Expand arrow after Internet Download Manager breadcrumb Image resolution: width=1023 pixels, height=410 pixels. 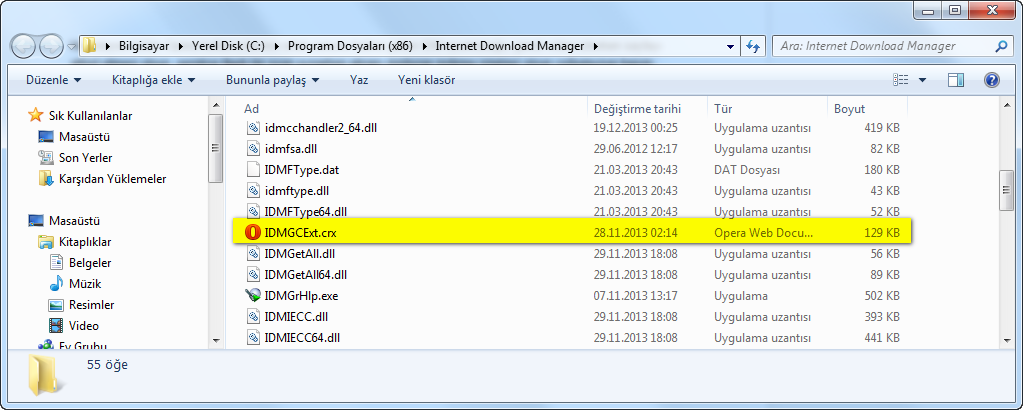pos(594,46)
